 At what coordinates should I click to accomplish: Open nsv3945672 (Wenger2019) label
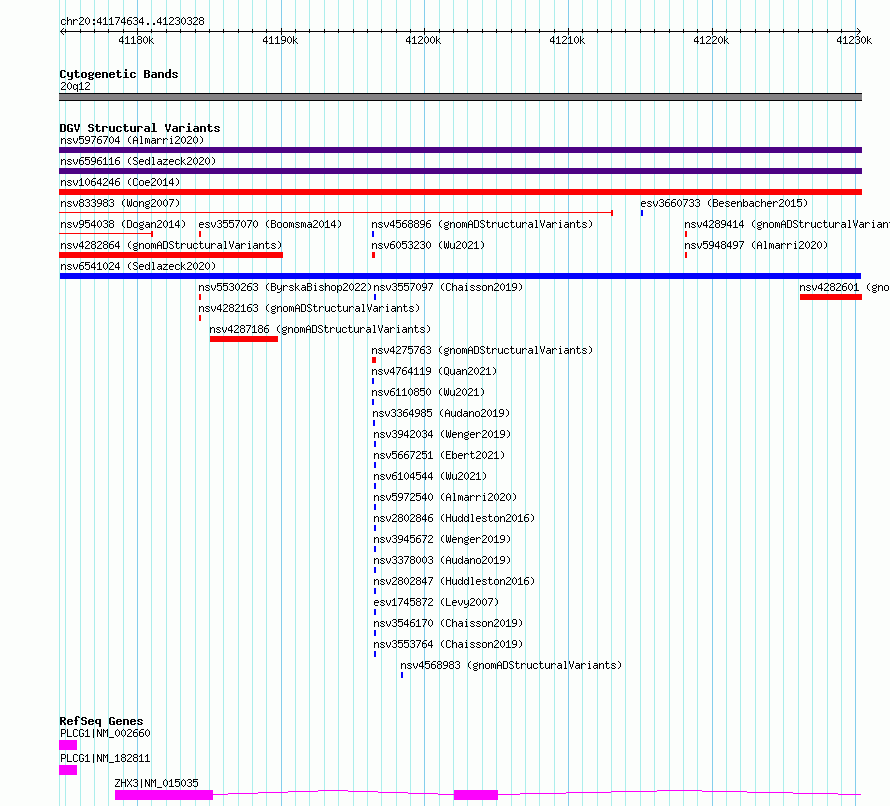click(x=442, y=539)
